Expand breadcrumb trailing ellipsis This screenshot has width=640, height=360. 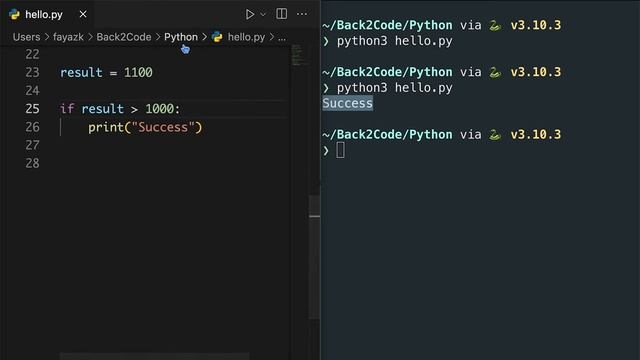tap(282, 38)
